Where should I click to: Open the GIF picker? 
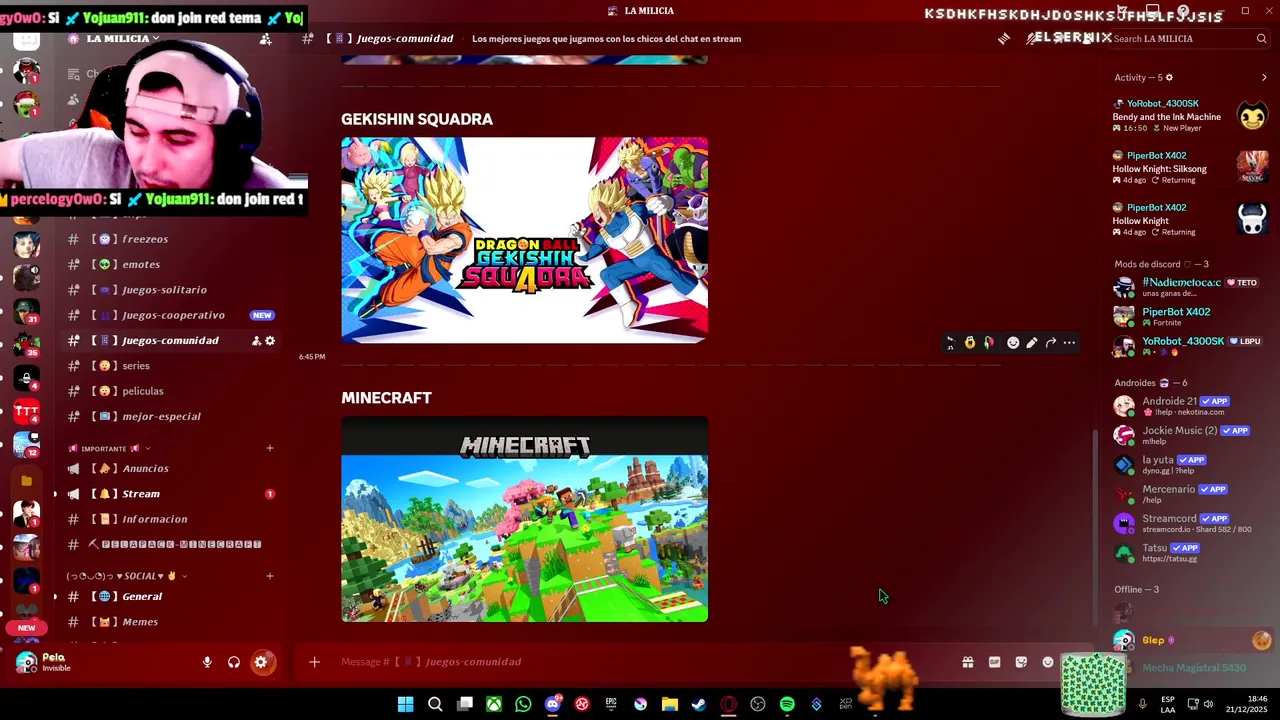click(x=994, y=662)
